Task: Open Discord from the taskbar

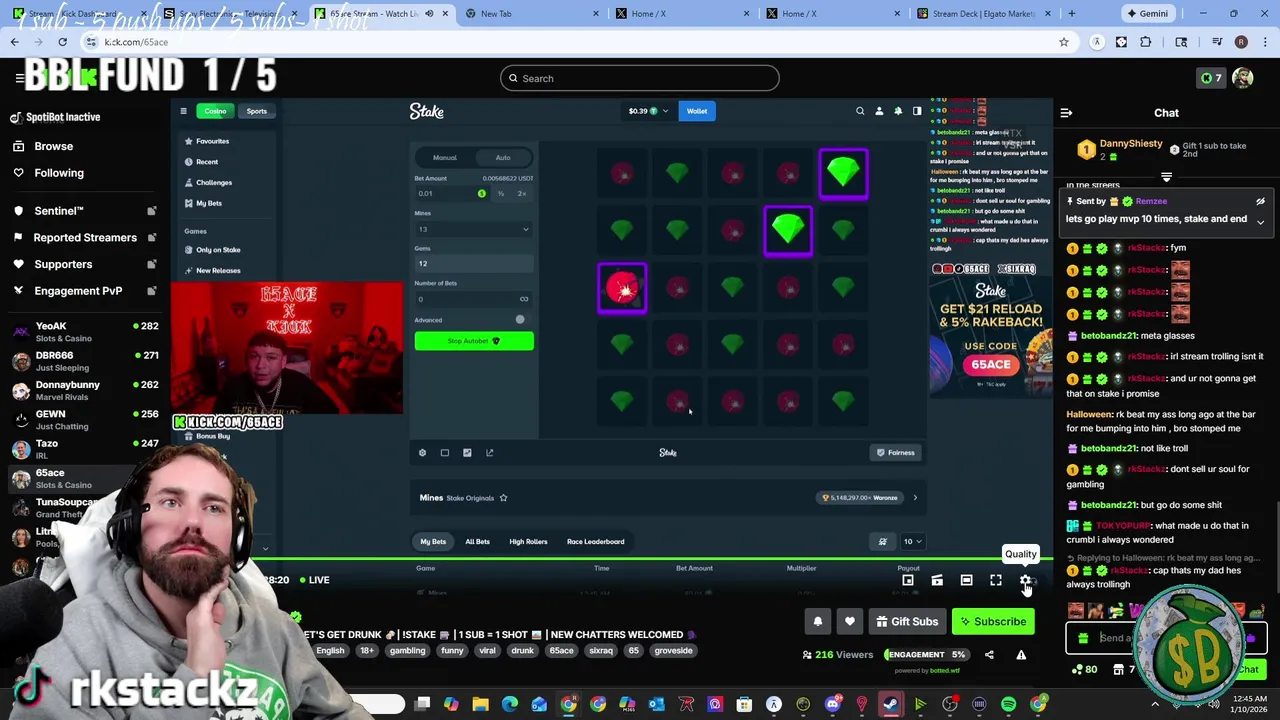Action: tap(832, 705)
